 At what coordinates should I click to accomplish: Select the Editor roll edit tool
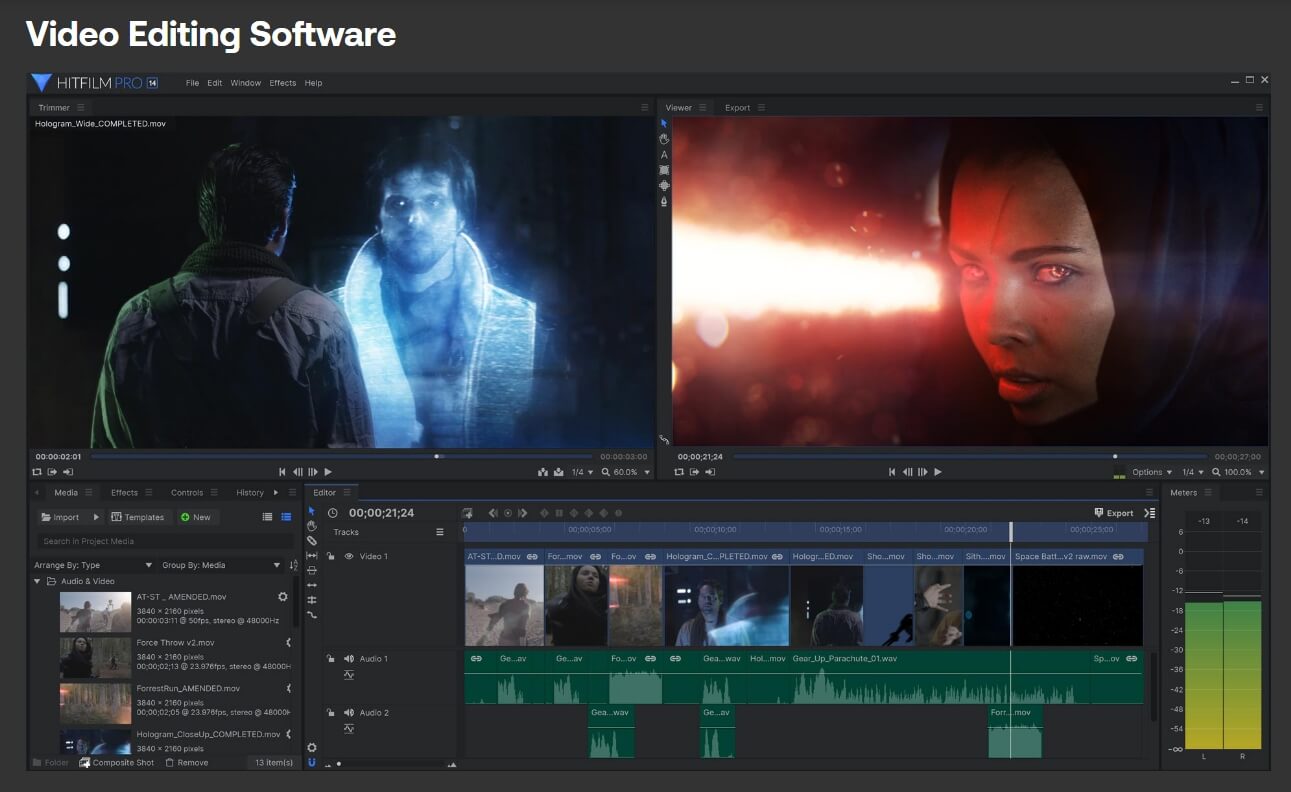pos(312,600)
